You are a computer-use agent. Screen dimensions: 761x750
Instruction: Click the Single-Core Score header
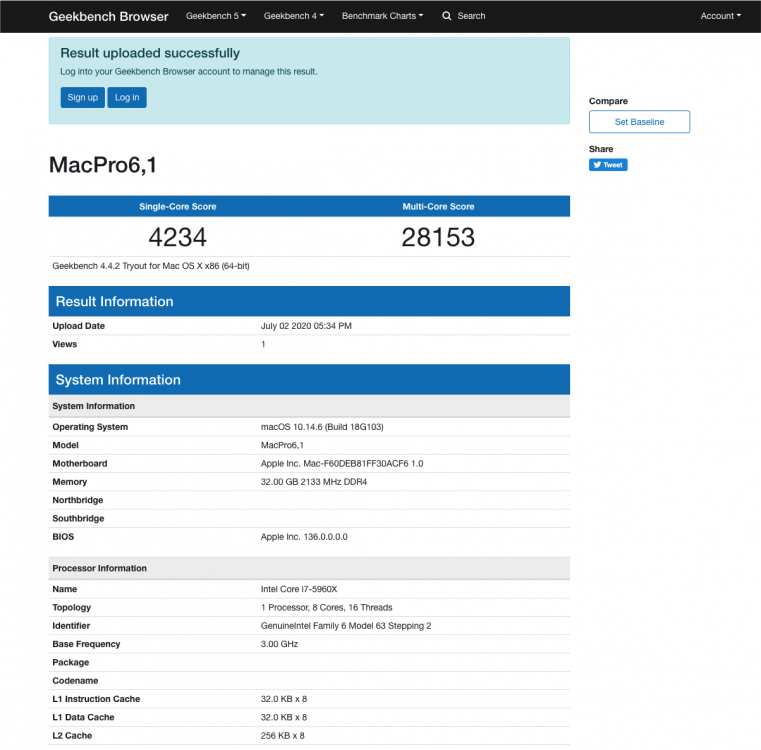tap(178, 207)
